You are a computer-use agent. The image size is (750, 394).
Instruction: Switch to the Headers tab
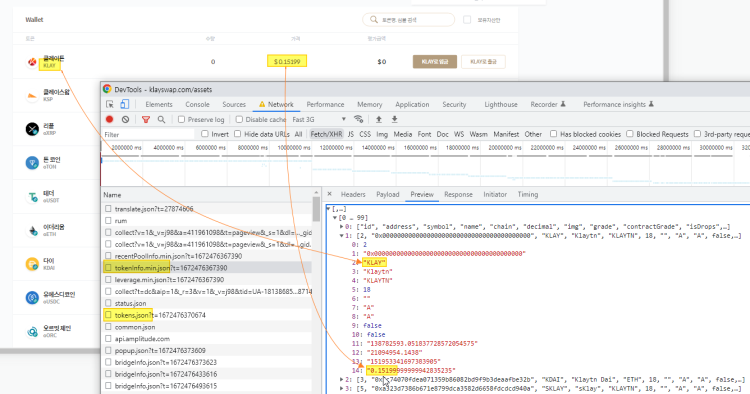coord(353,195)
